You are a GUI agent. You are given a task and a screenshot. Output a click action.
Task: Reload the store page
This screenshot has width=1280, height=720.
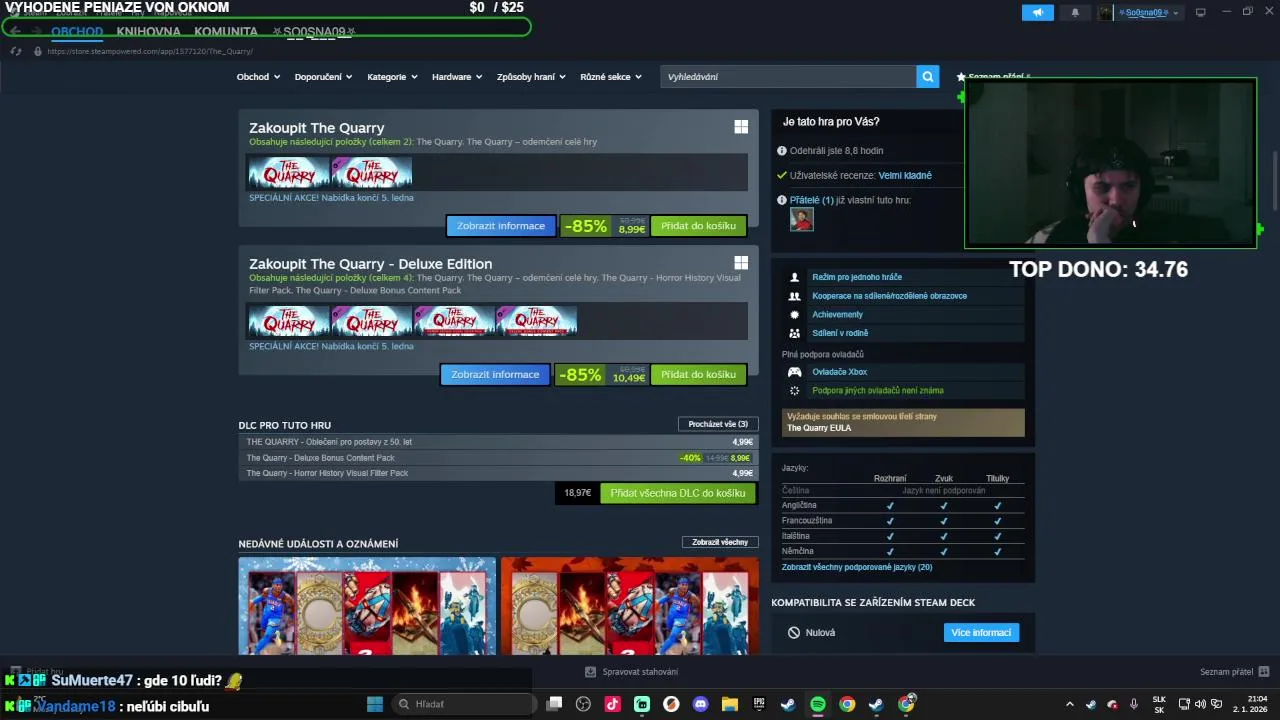coord(16,51)
